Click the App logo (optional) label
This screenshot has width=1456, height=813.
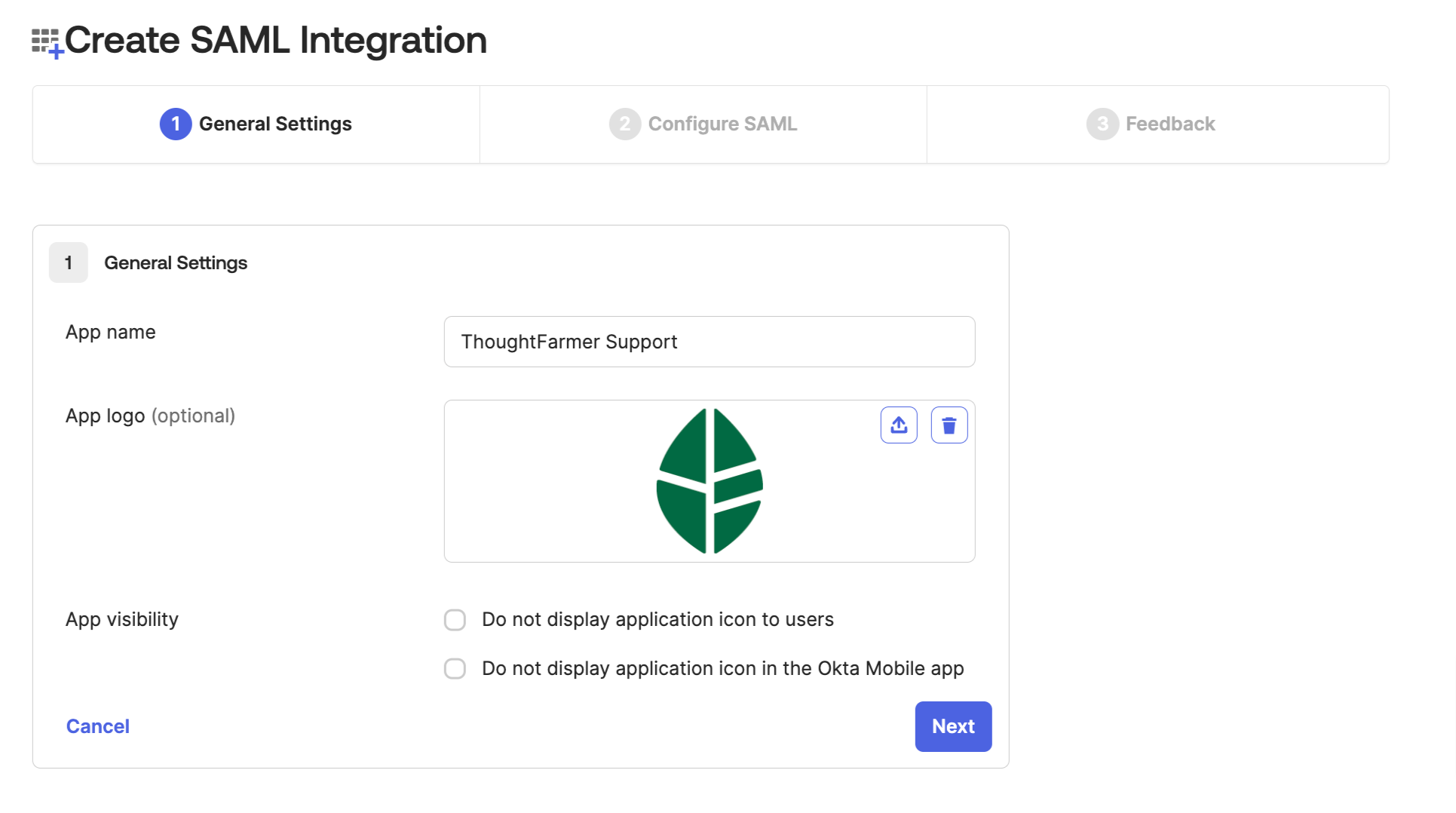150,416
